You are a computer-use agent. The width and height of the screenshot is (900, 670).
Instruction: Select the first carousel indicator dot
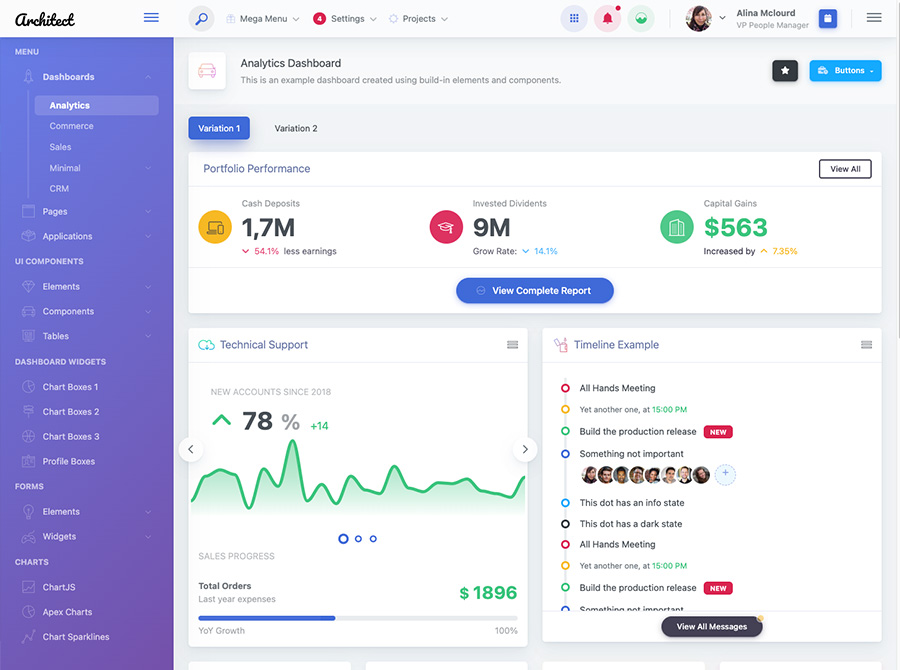pyautogui.click(x=343, y=539)
